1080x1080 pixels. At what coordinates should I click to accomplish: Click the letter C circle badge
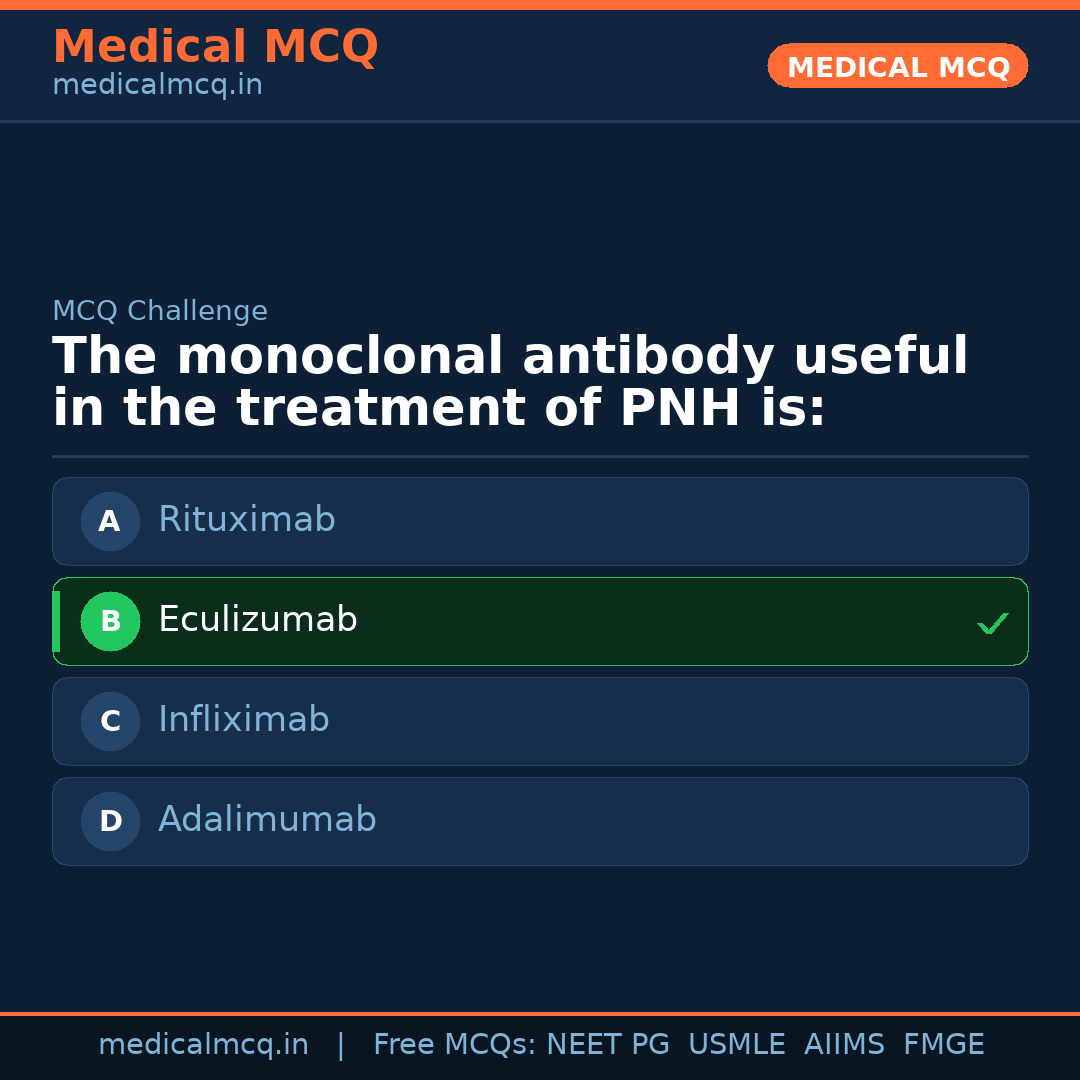110,721
